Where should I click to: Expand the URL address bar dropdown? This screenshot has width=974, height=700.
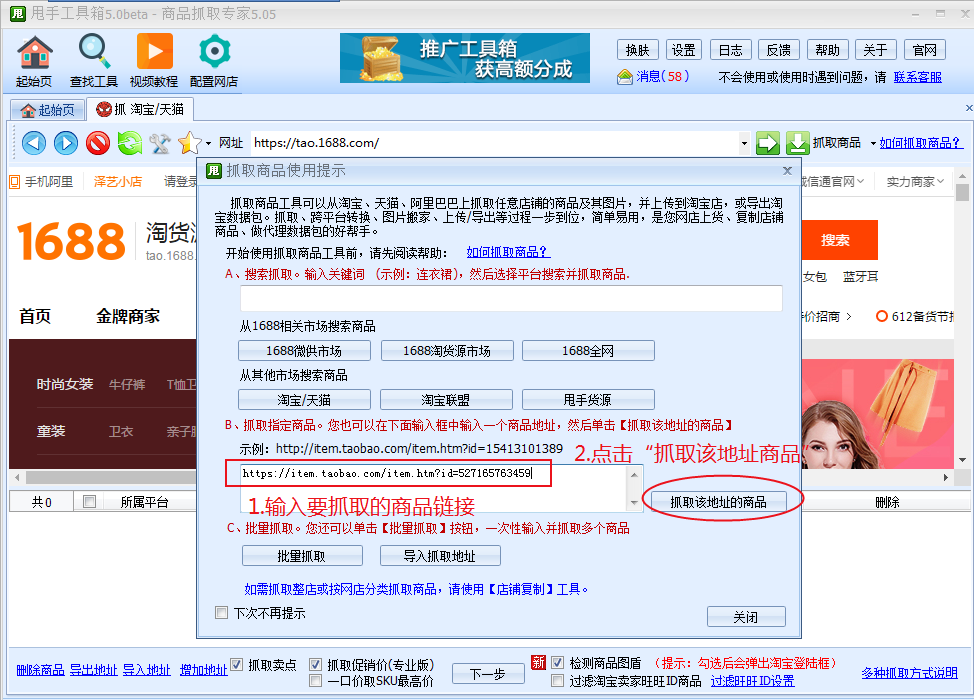[744, 143]
